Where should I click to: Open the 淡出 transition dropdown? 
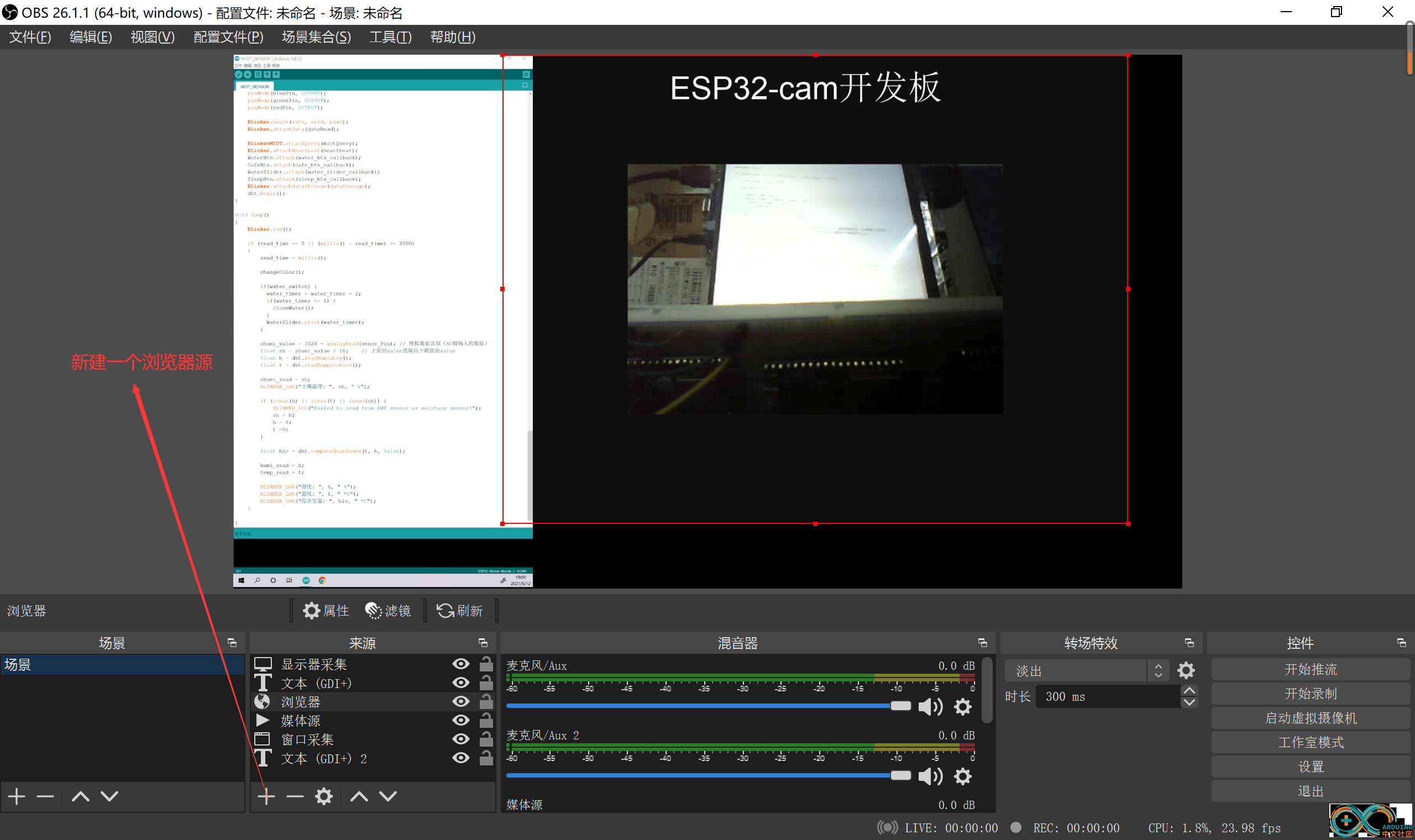tap(1086, 670)
